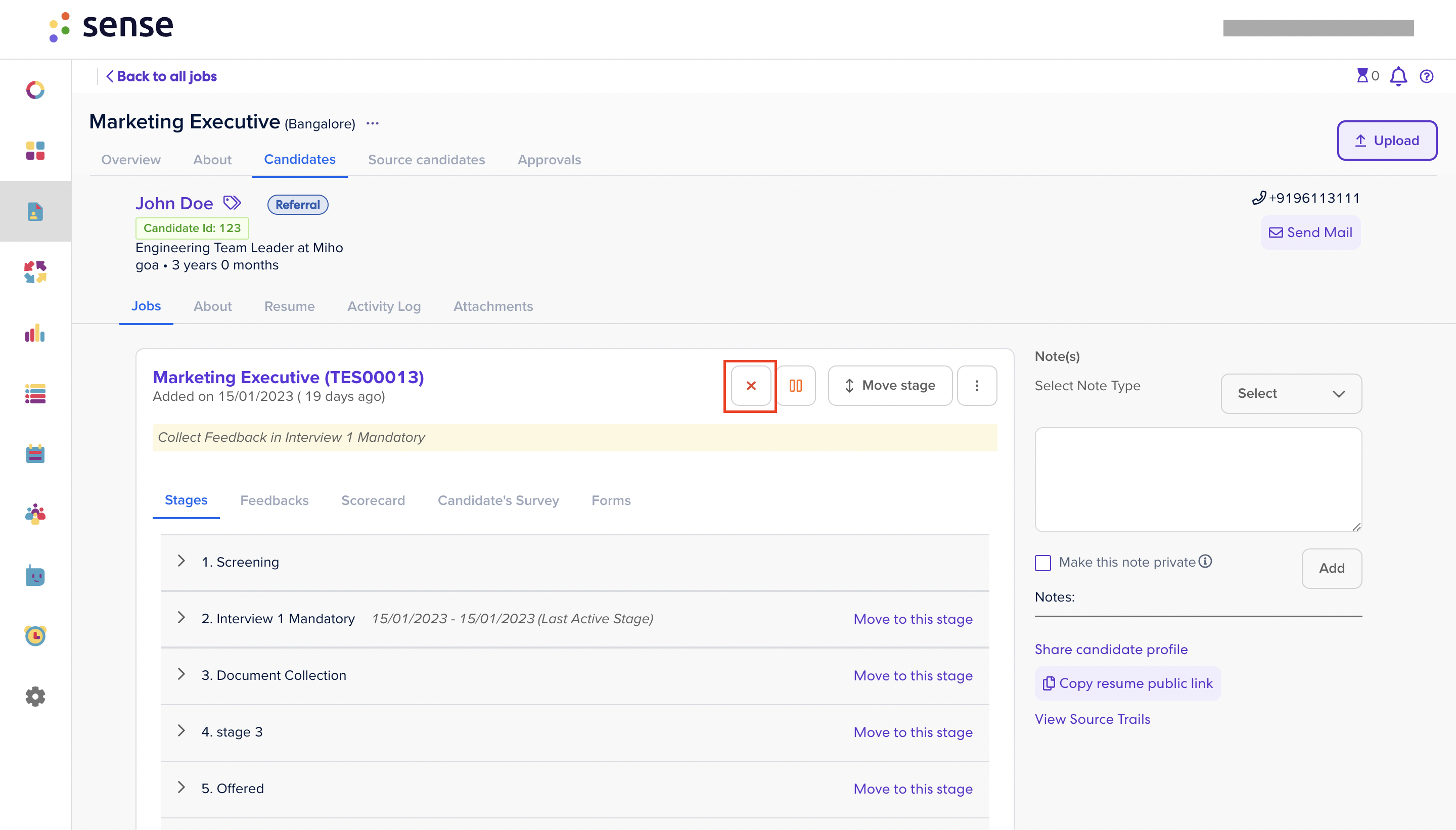Click Share candidate profile link
The image size is (1456, 830).
point(1111,650)
